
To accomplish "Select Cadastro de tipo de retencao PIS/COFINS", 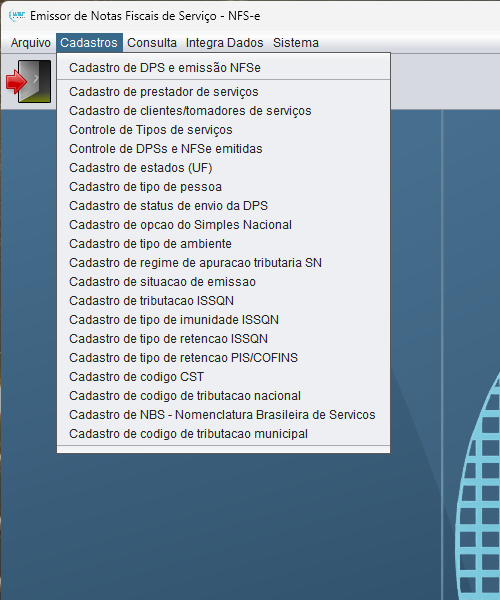I will pos(223,358).
